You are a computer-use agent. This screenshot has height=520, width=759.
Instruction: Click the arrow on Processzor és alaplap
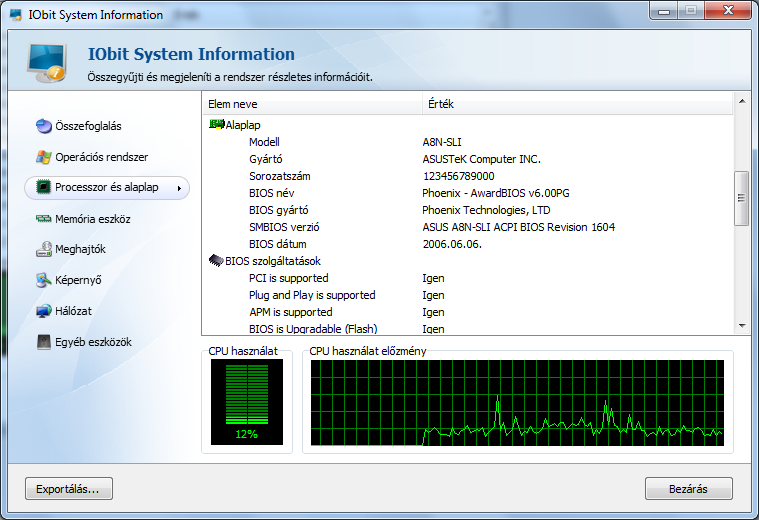point(179,188)
